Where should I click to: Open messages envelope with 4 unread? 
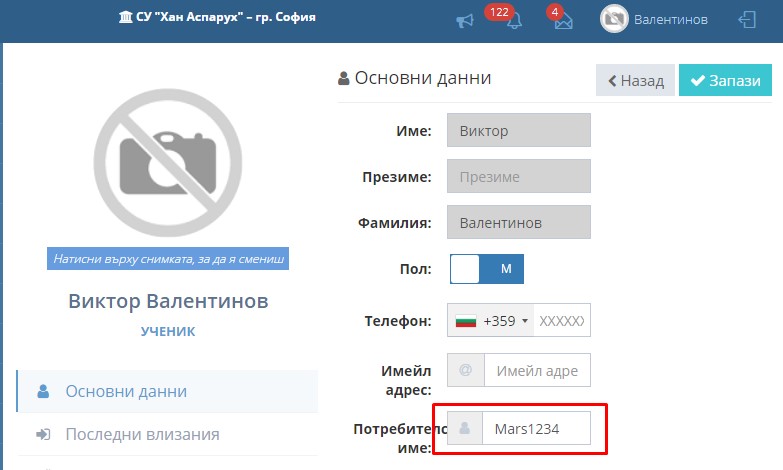pyautogui.click(x=563, y=21)
